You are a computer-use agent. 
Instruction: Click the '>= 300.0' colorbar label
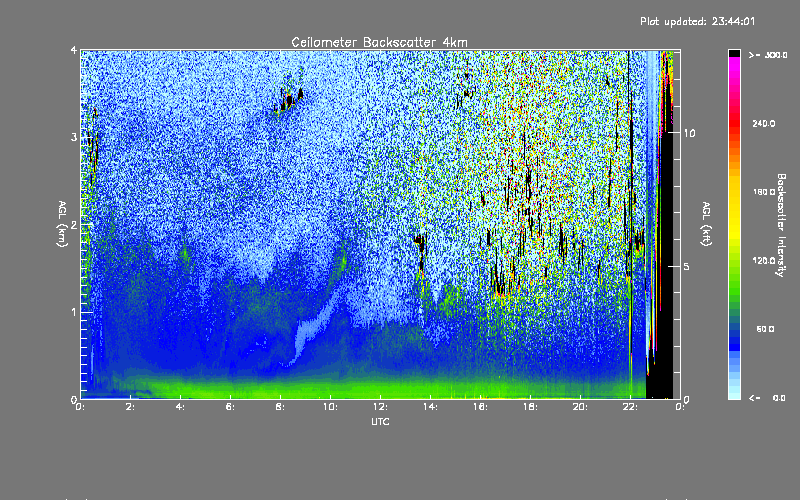(768, 55)
